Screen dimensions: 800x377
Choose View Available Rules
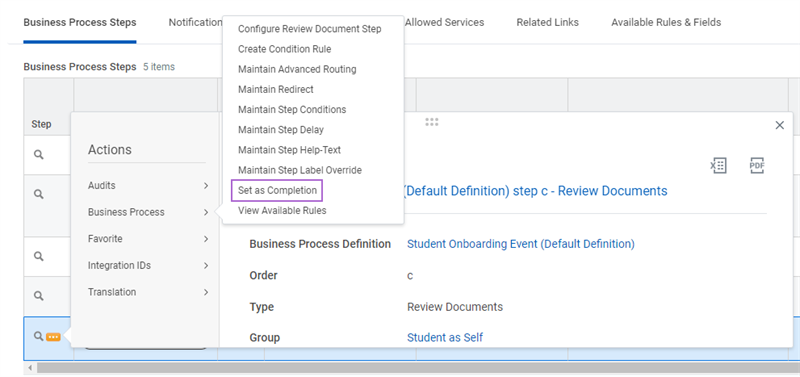tap(282, 211)
